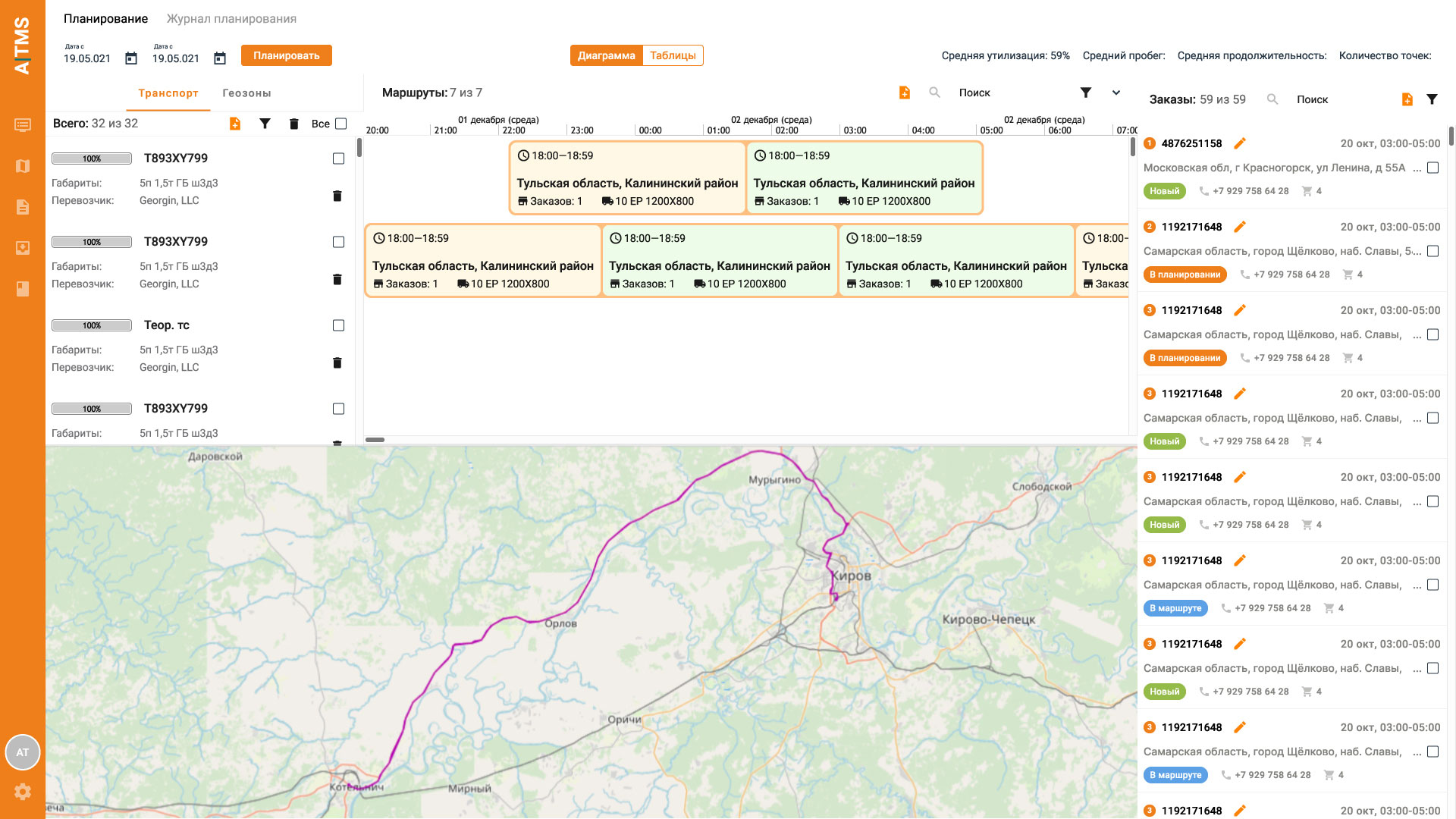The height and width of the screenshot is (819, 1456).
Task: Click the Планировать button
Action: 286,55
